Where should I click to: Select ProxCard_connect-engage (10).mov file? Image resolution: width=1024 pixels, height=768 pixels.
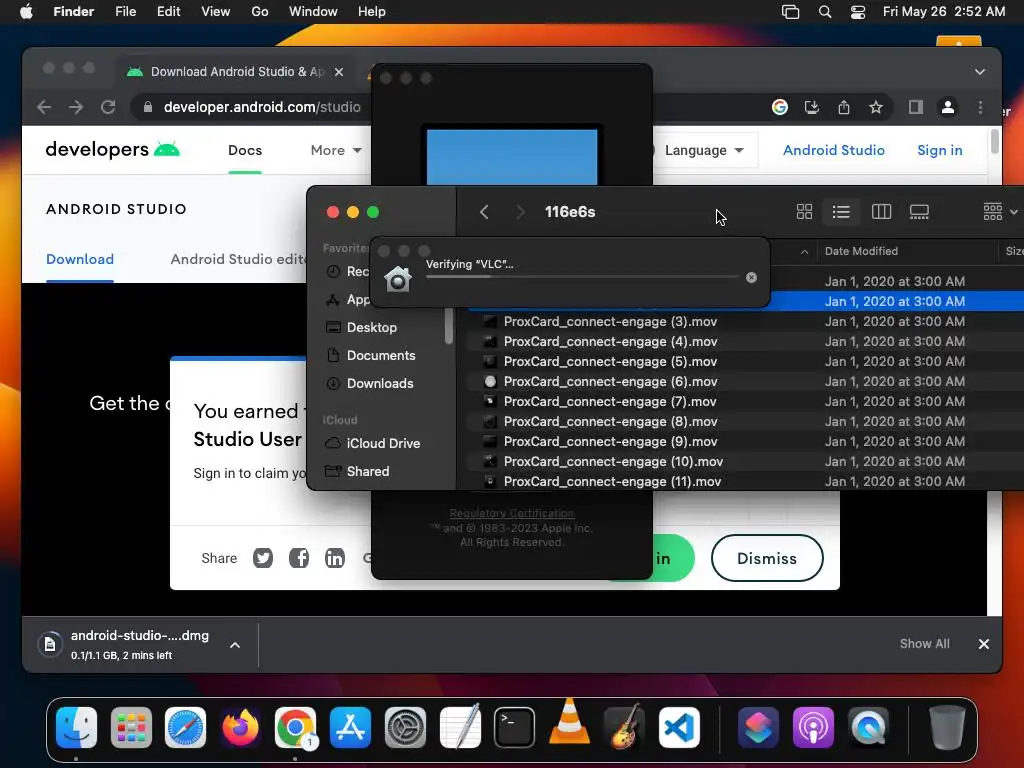click(613, 462)
